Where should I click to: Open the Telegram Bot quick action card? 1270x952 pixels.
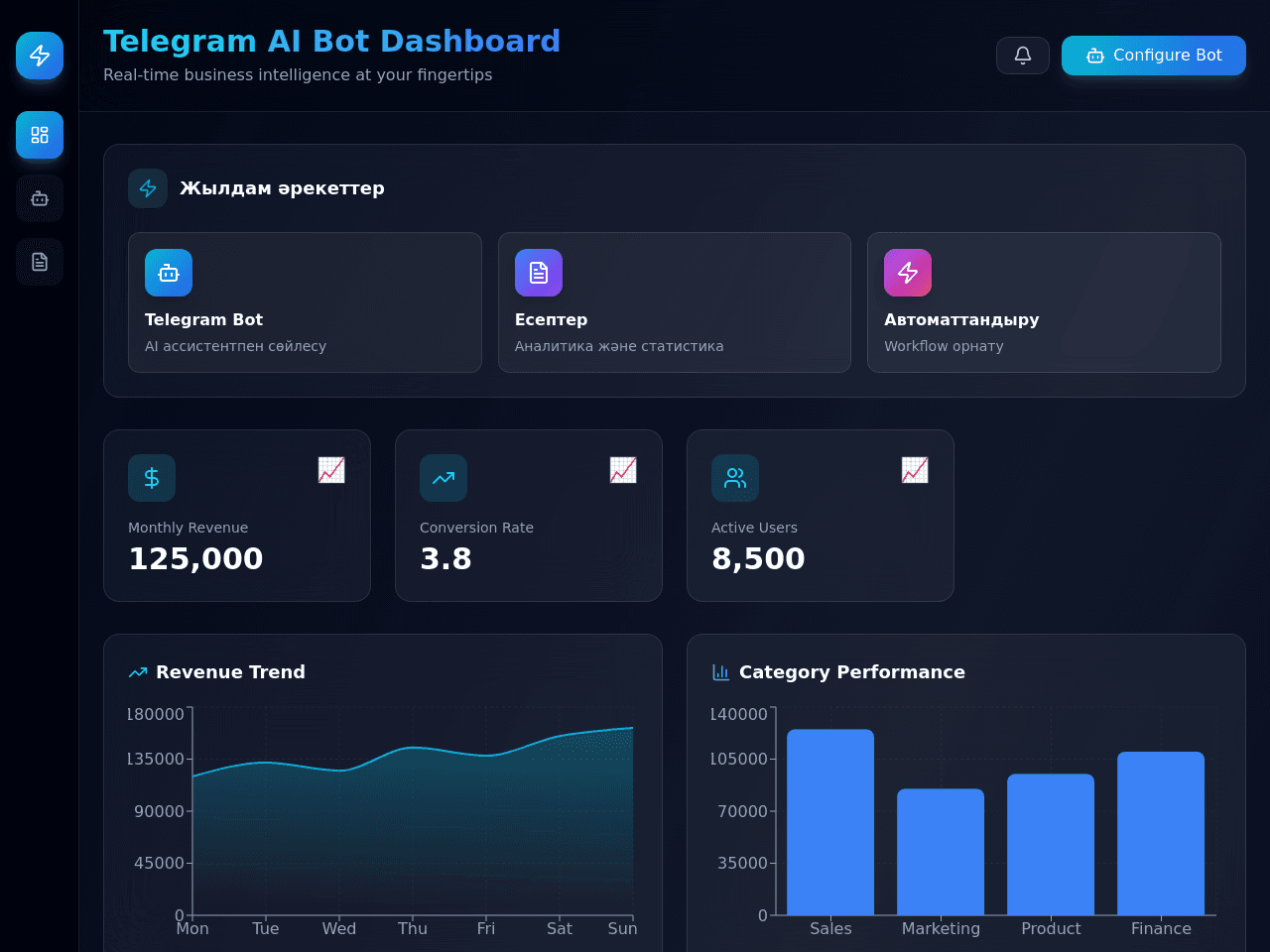[x=305, y=302]
